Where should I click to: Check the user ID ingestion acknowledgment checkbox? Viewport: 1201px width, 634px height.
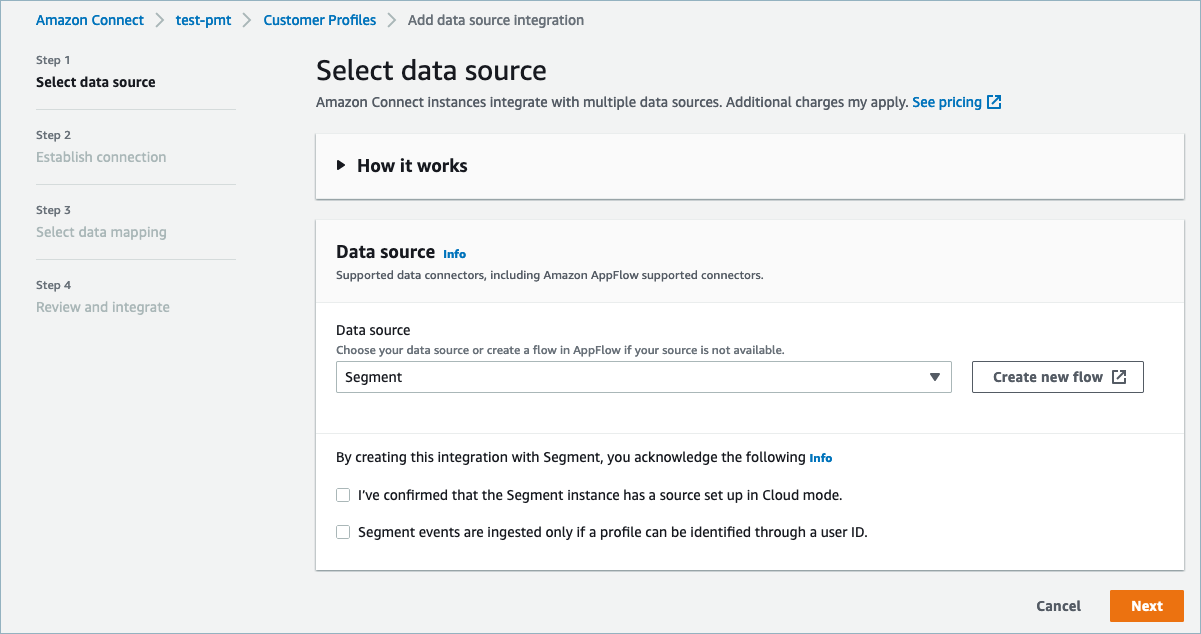pos(343,531)
